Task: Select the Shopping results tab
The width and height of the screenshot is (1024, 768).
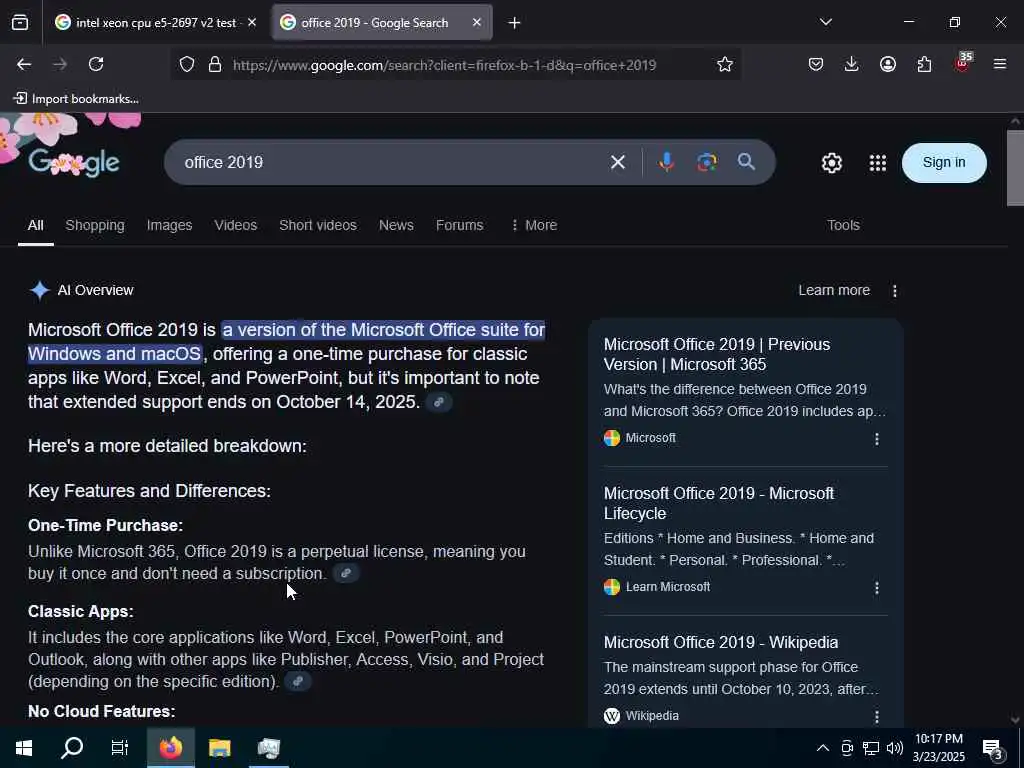Action: point(95,225)
